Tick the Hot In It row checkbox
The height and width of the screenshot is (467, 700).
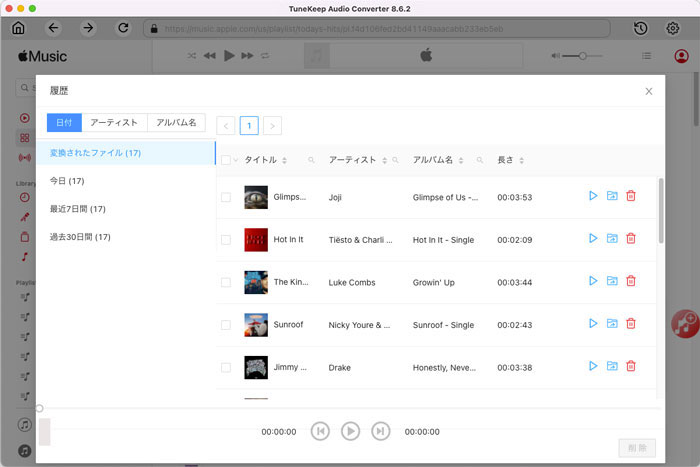coord(226,240)
